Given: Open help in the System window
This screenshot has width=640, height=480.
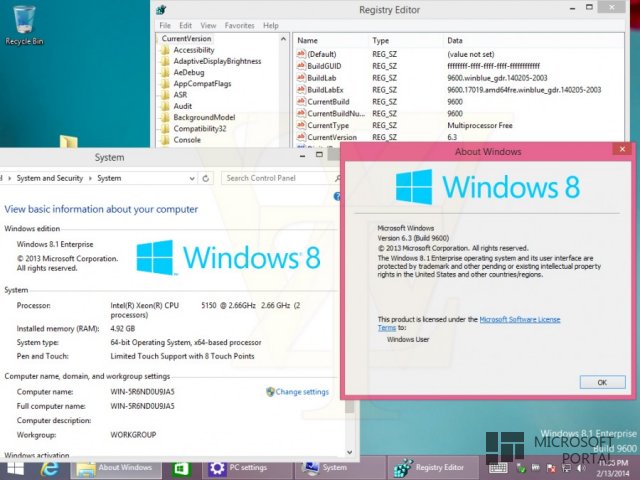Looking at the screenshot, I should point(337,197).
